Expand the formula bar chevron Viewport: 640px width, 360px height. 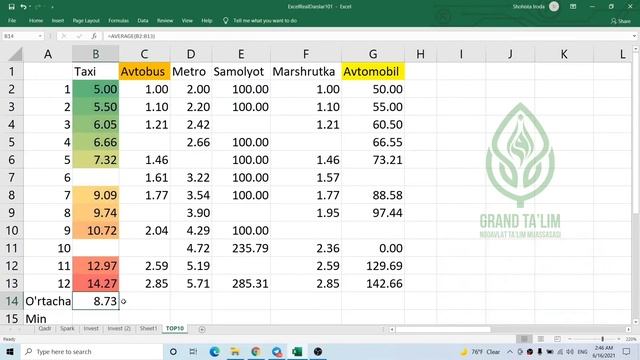tap(634, 36)
